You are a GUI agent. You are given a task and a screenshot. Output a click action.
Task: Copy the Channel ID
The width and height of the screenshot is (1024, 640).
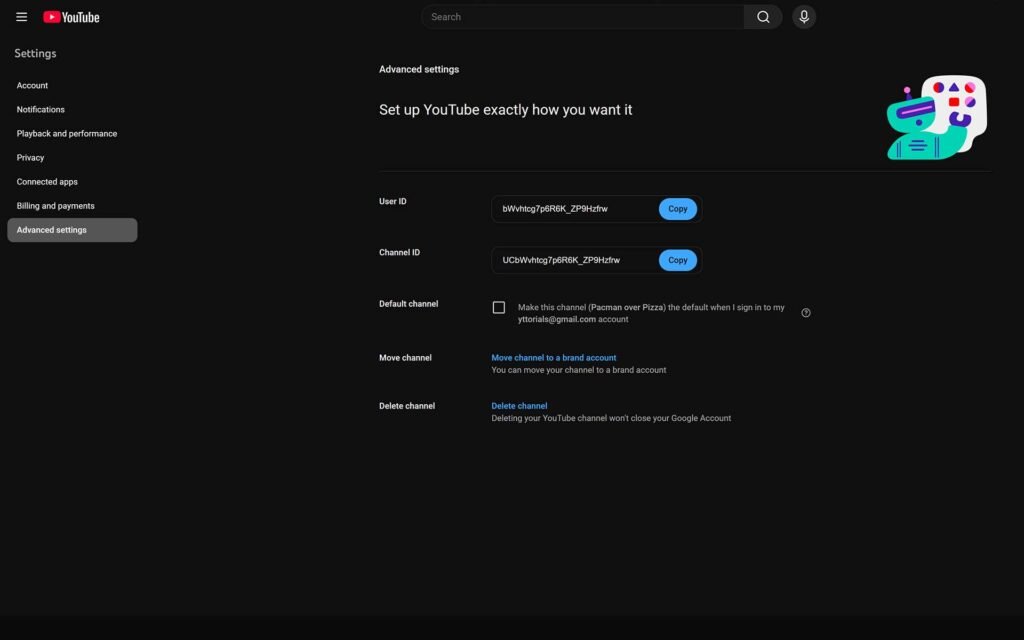pyautogui.click(x=677, y=260)
